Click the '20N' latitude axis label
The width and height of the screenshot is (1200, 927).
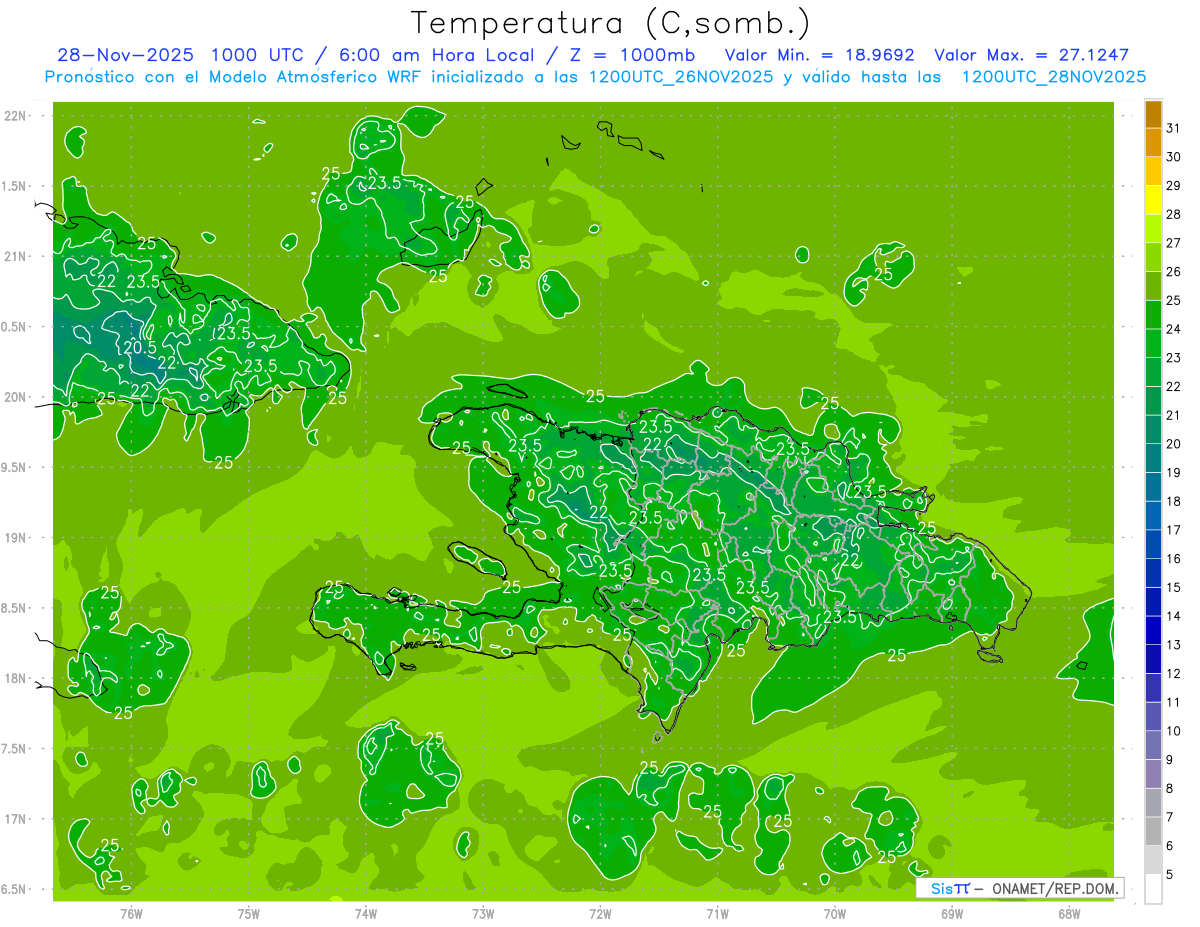[17, 397]
